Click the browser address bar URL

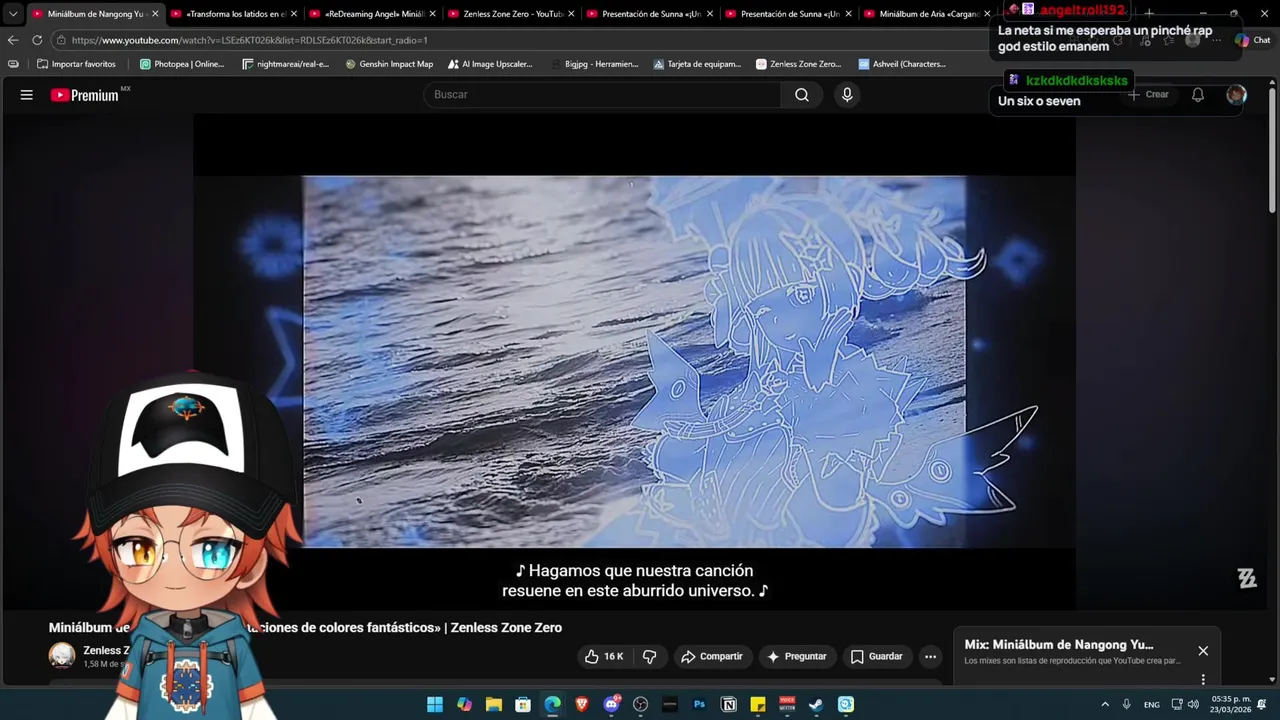point(249,40)
